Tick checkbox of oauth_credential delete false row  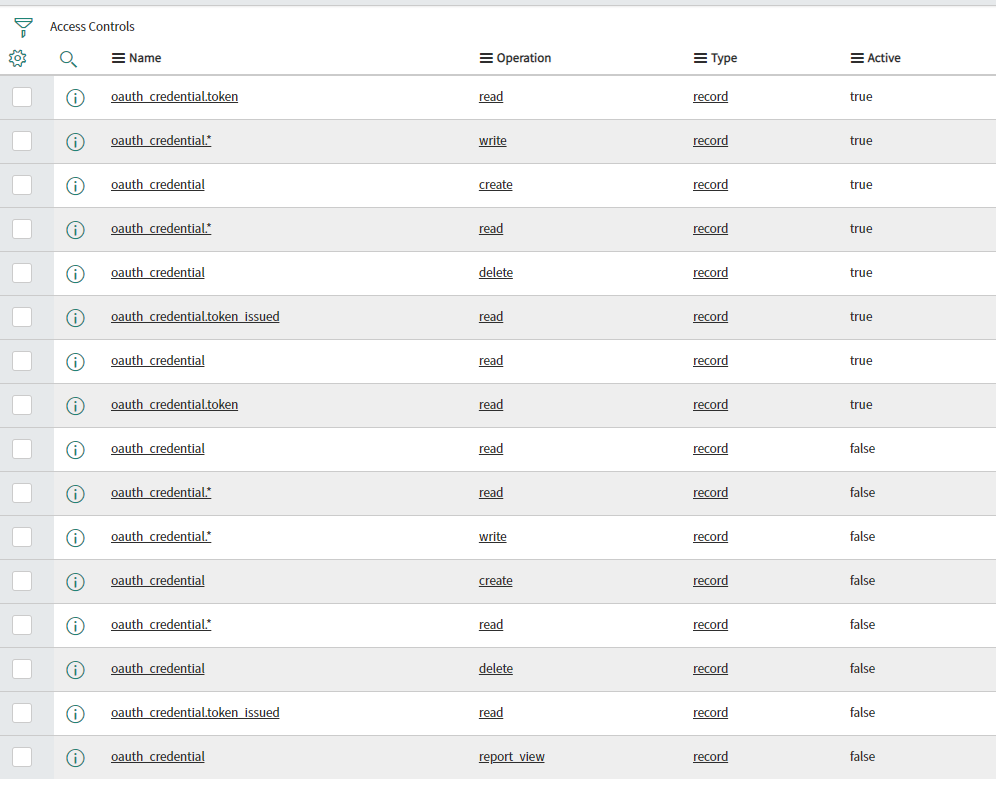pos(22,669)
